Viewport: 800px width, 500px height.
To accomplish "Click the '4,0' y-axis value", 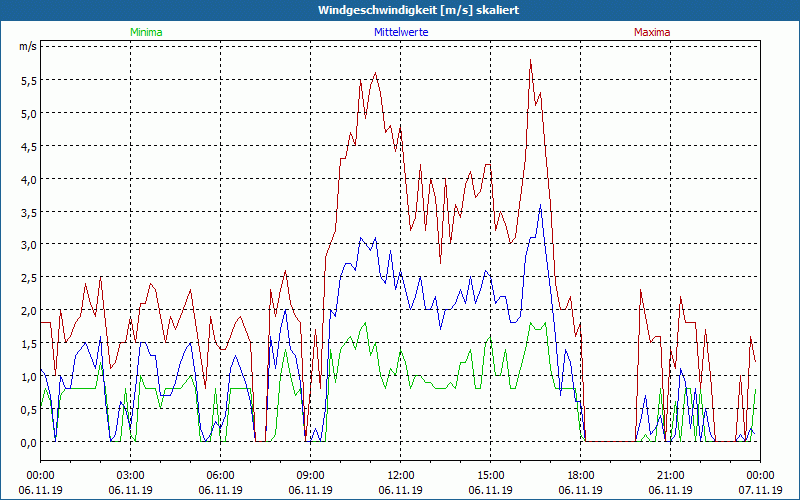I will click(x=29, y=180).
